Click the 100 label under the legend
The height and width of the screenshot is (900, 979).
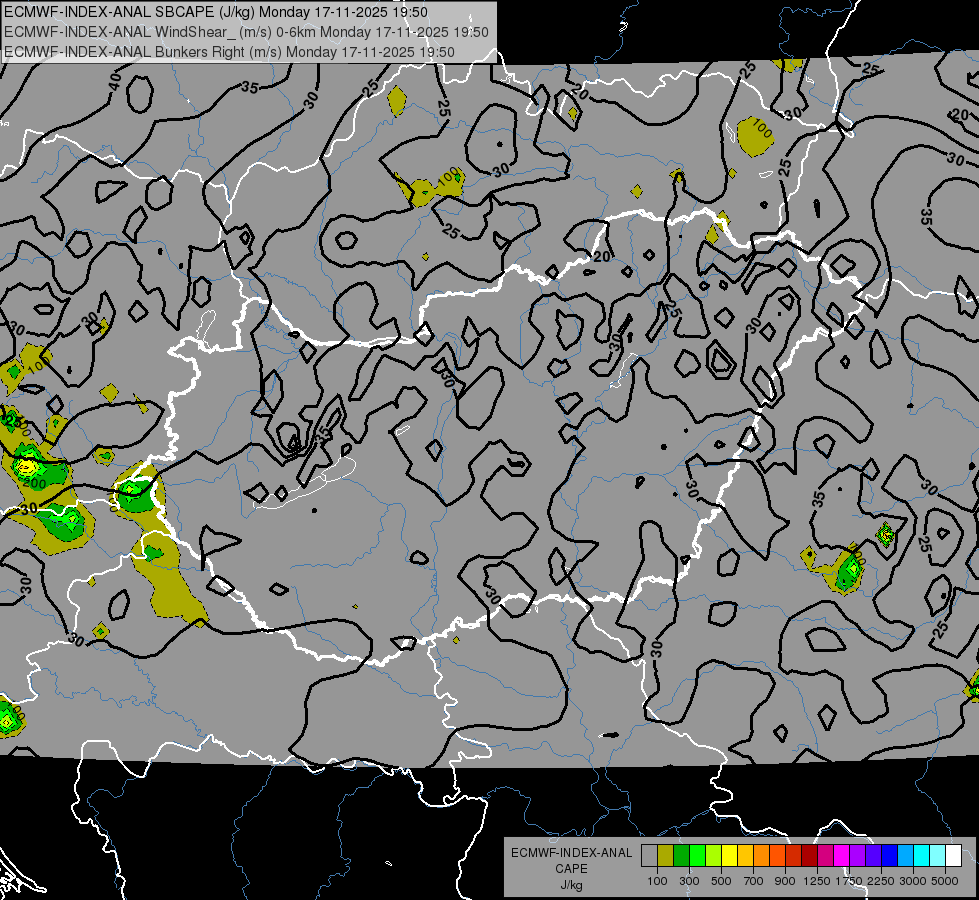[657, 881]
